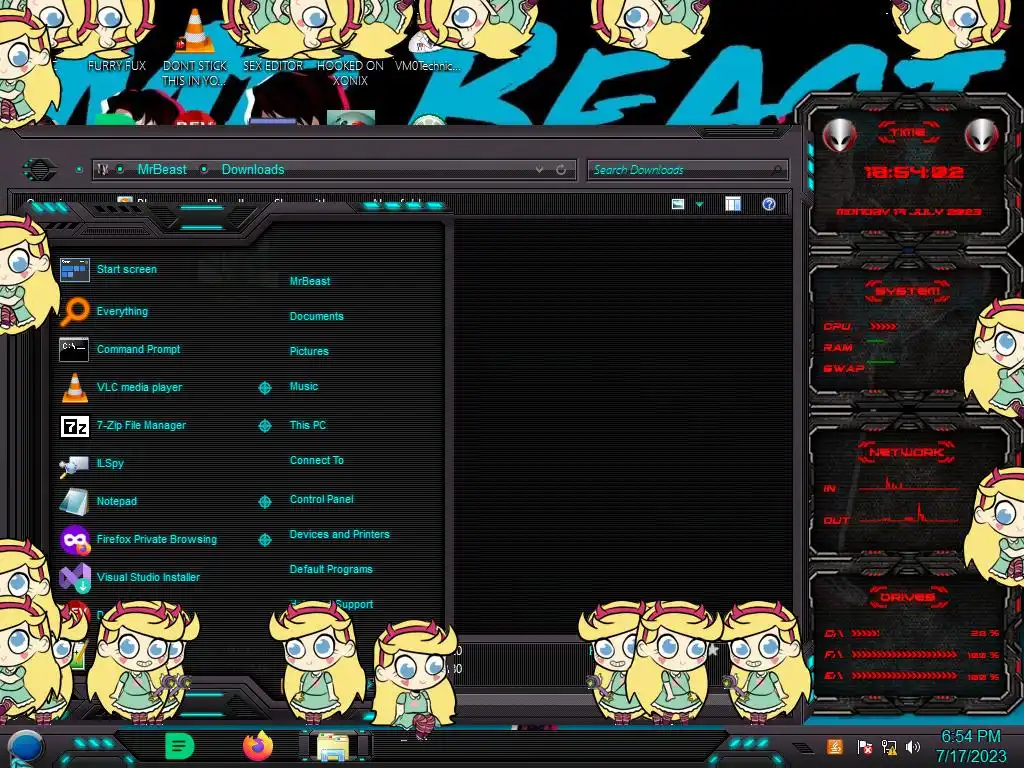Viewport: 1024px width, 768px height.
Task: Click RAM label in system widget
Action: [x=838, y=347]
